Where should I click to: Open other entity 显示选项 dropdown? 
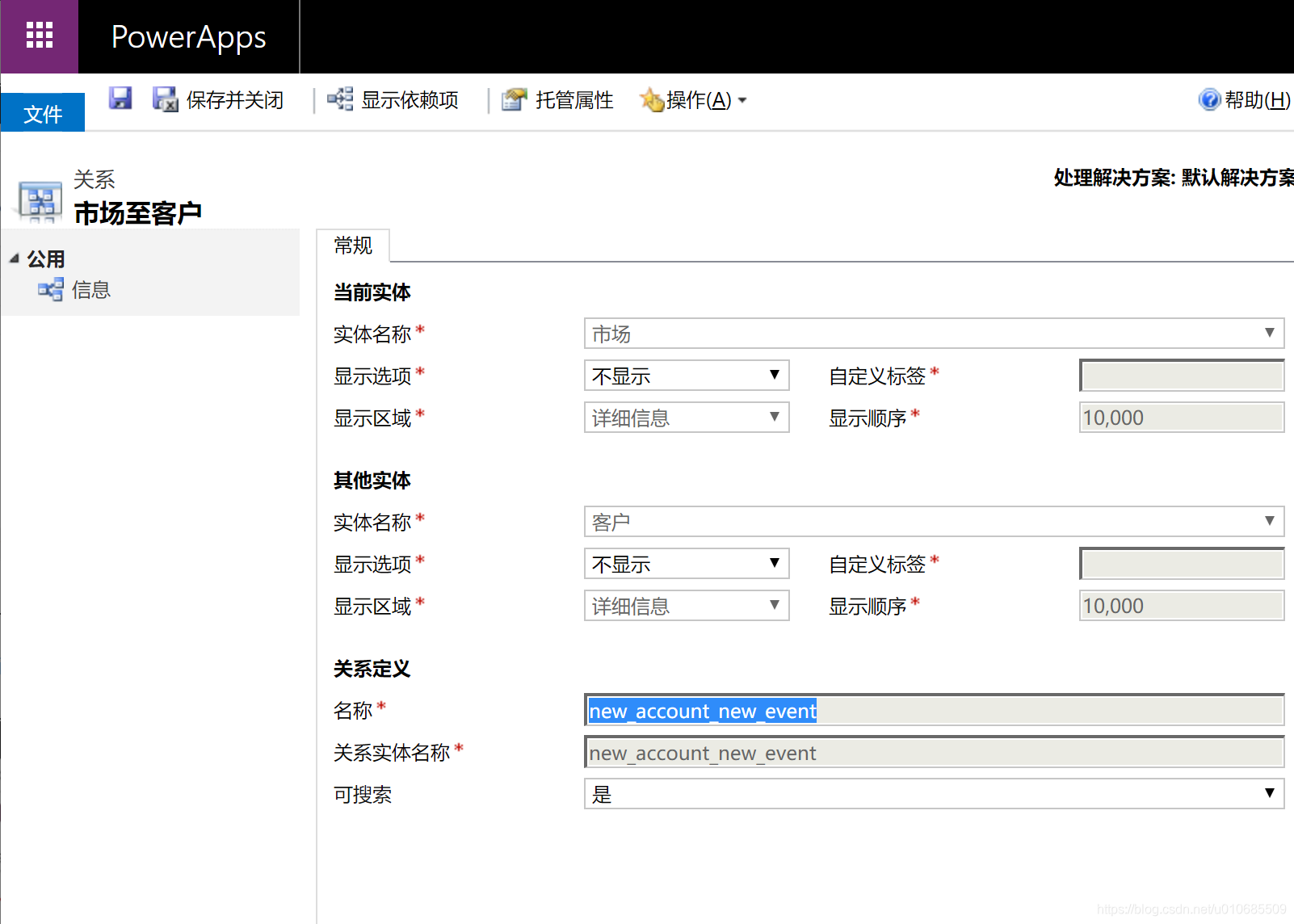(687, 564)
